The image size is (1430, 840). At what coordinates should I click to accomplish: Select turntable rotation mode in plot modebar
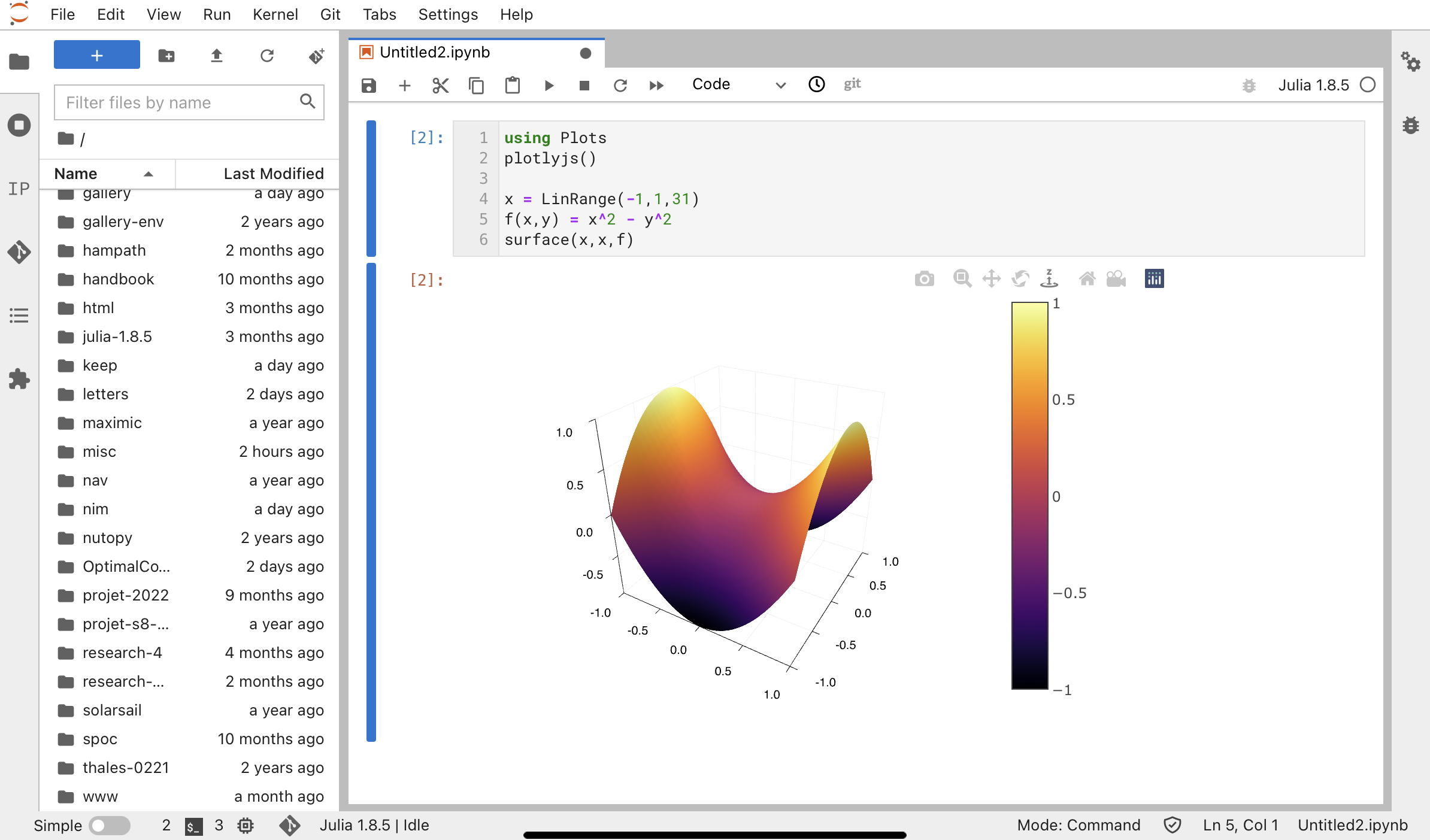coord(1049,279)
